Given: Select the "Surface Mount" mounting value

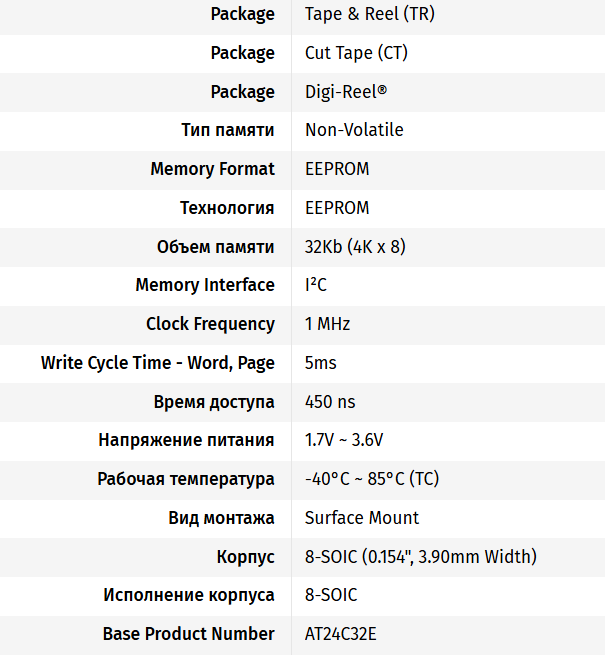Looking at the screenshot, I should 362,518.
